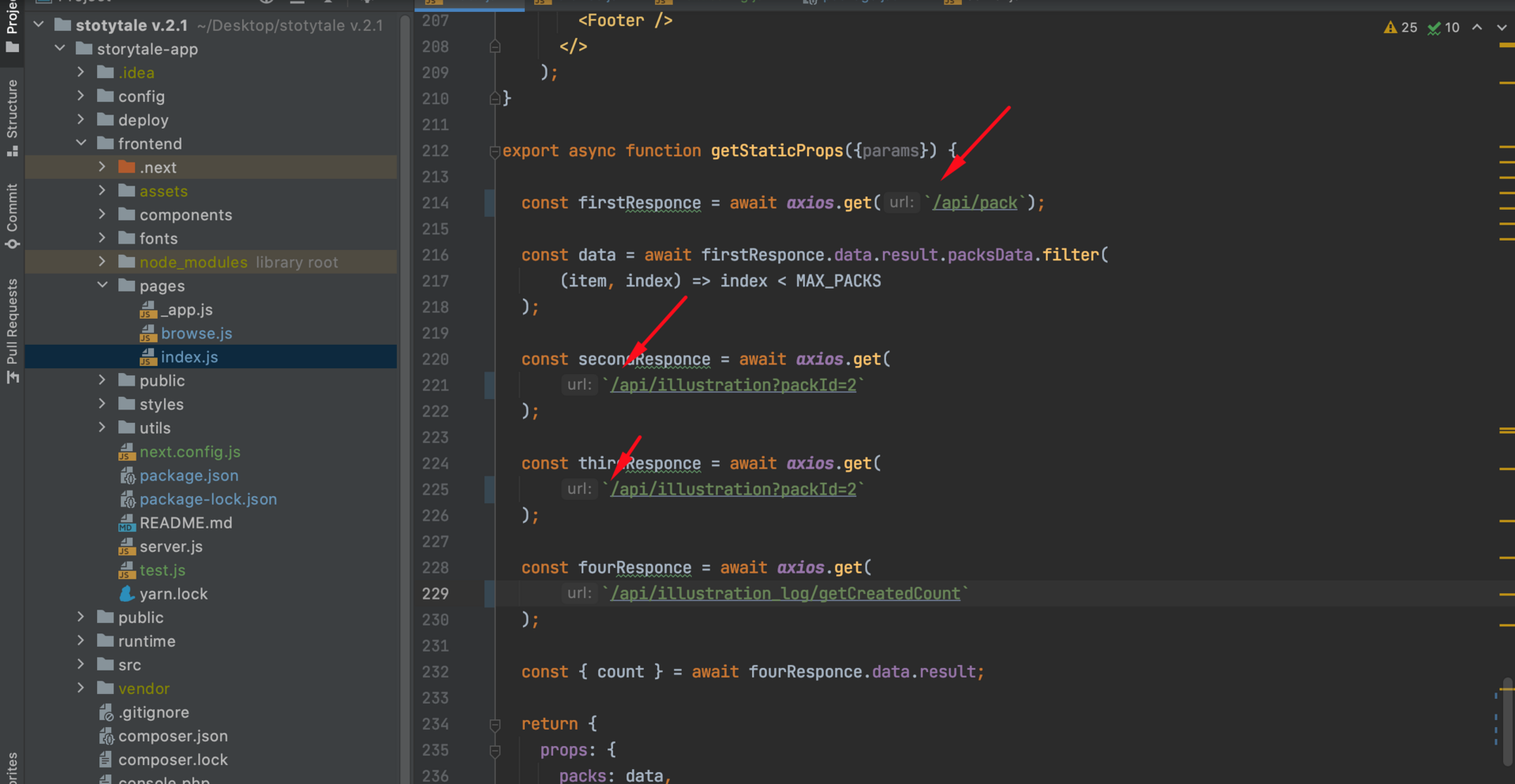Open browse.js file
Viewport: 1515px width, 784px height.
click(196, 334)
